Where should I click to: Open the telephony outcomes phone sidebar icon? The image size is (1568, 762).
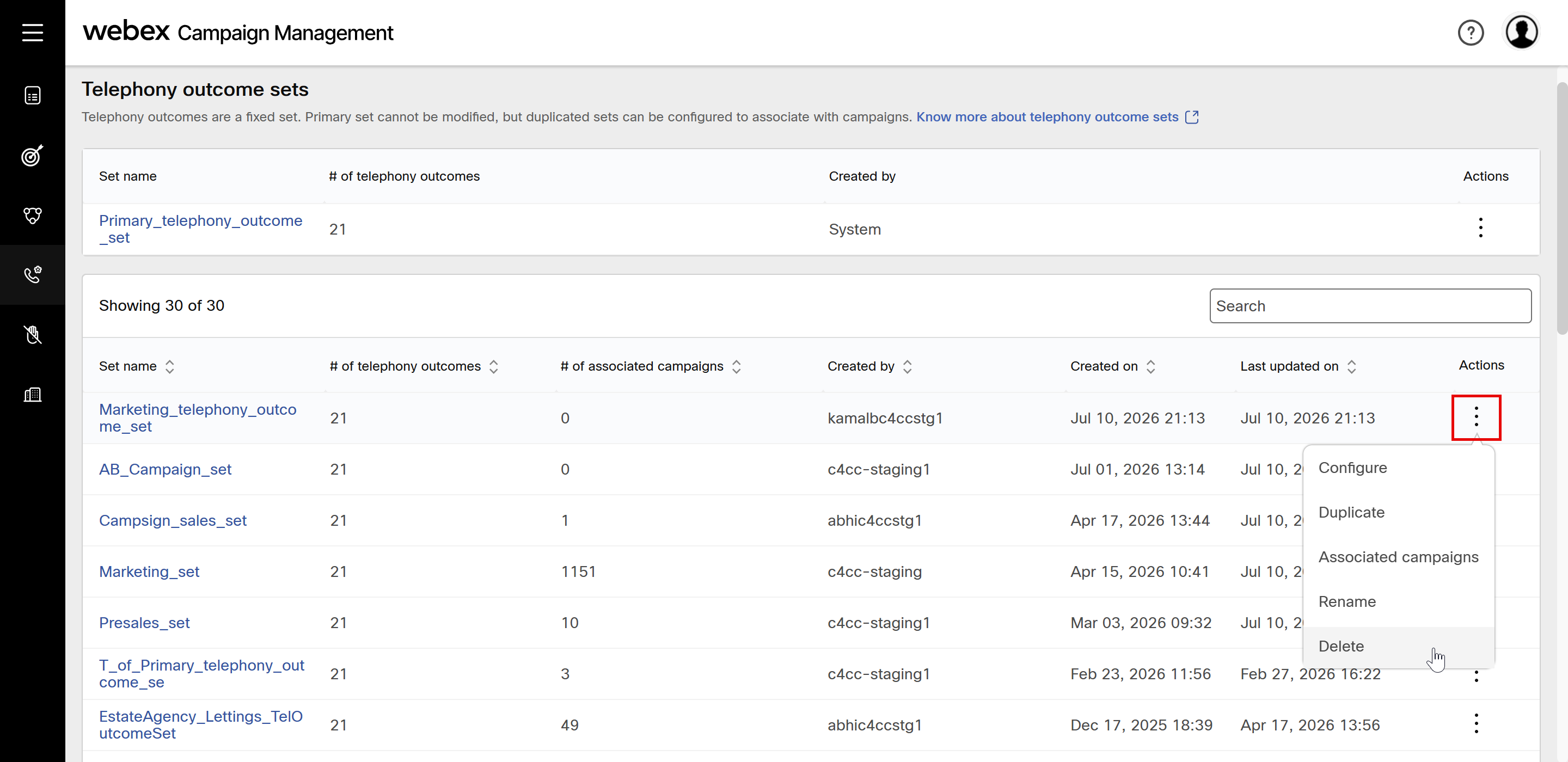pyautogui.click(x=32, y=274)
